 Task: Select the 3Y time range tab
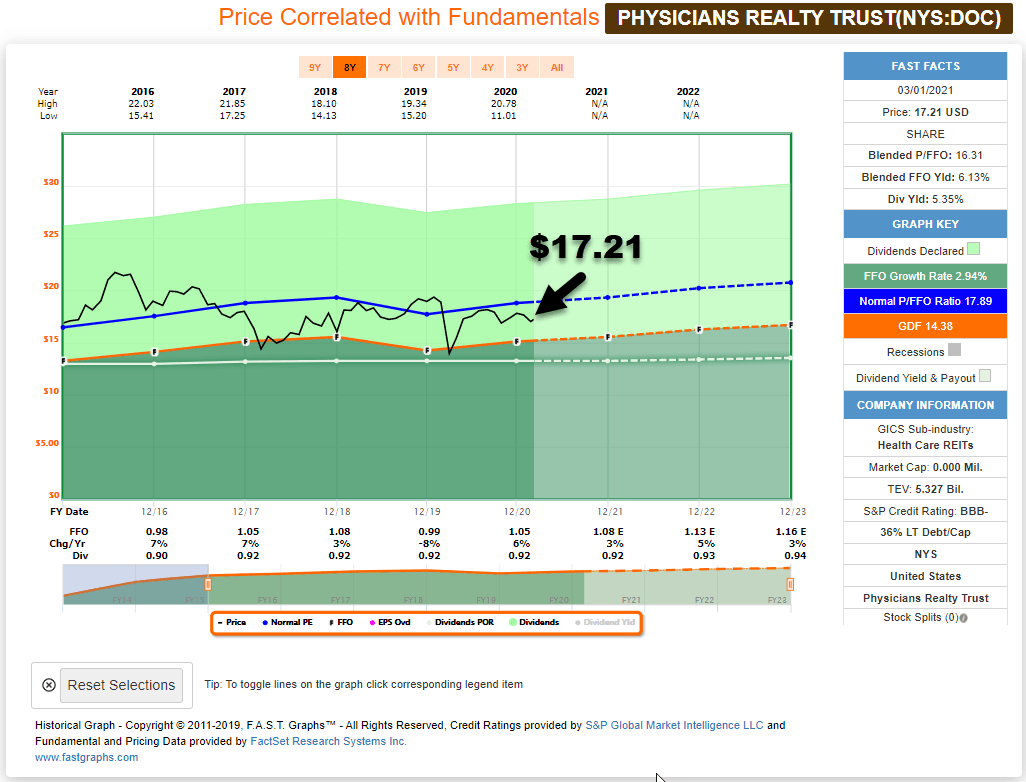point(522,67)
